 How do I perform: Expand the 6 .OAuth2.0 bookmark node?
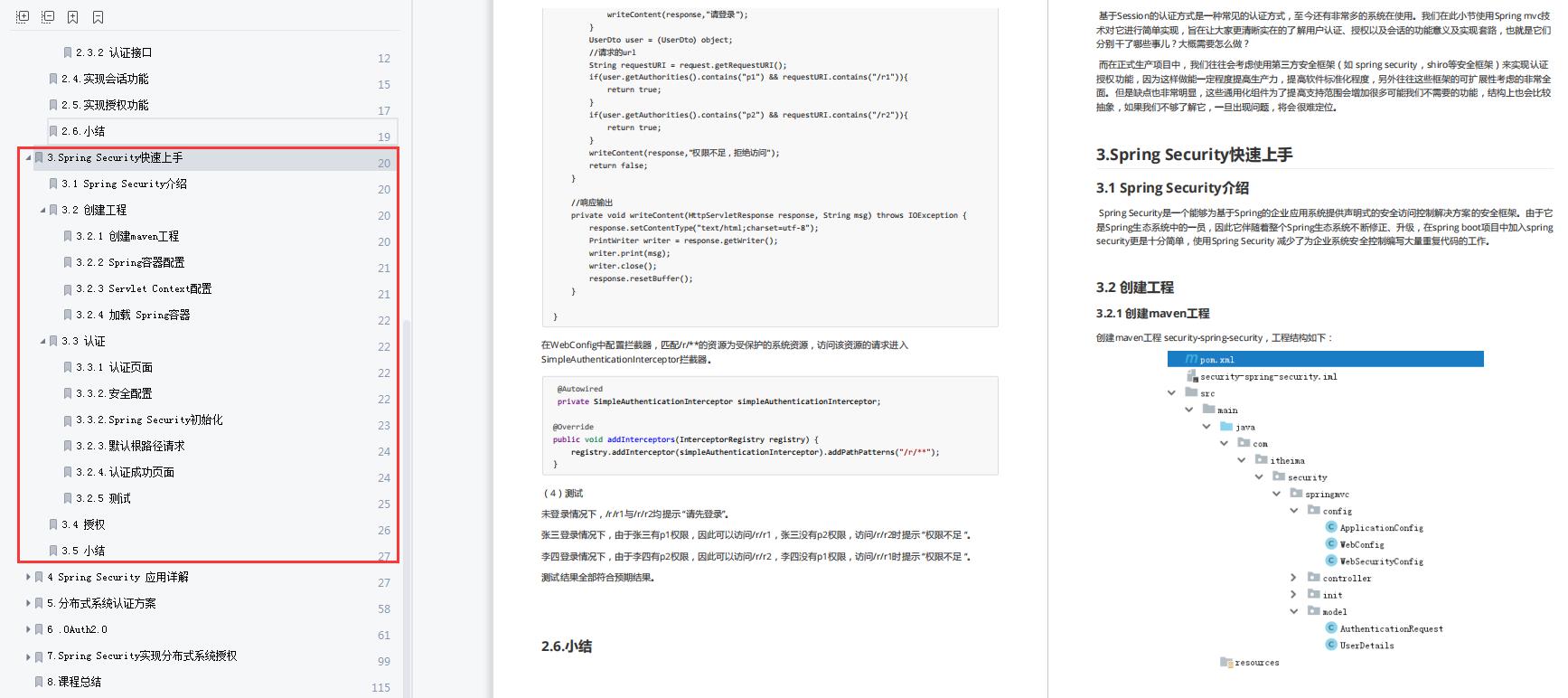[28, 629]
